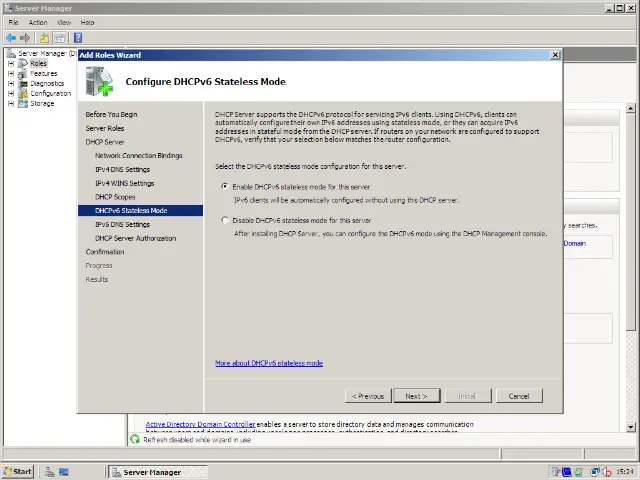
Task: Go to IPv4 DNS Settings step
Action: tap(122, 169)
